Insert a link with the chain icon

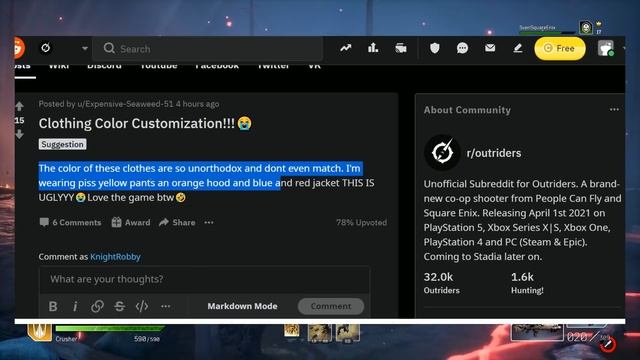pos(97,306)
